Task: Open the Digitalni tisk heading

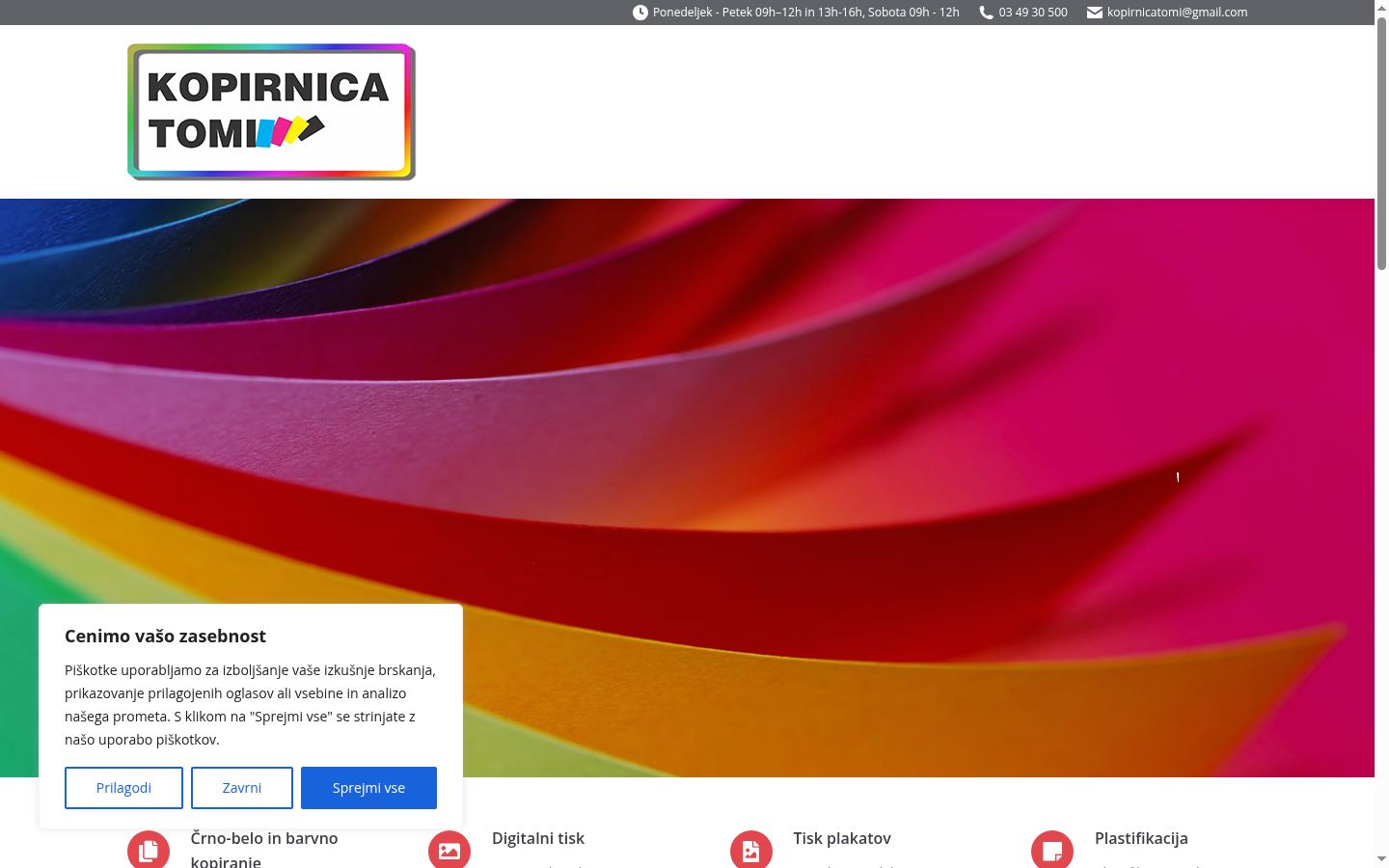Action: pos(538,838)
